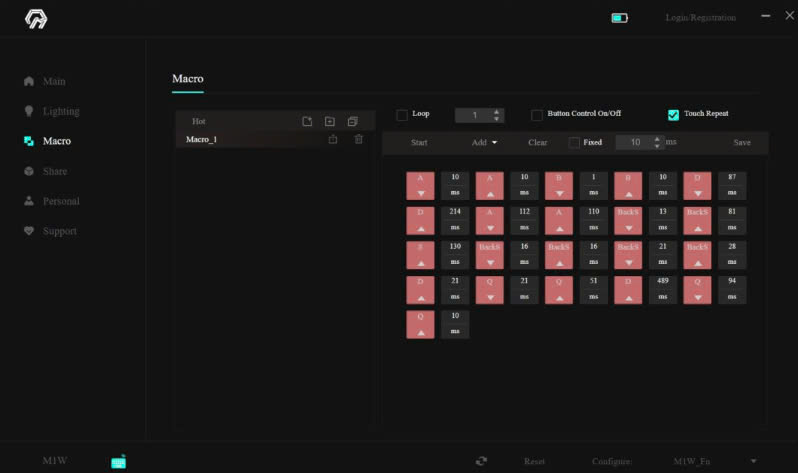The image size is (798, 473).
Task: Expand the M1W_Fn configuration dropdown
Action: (753, 461)
